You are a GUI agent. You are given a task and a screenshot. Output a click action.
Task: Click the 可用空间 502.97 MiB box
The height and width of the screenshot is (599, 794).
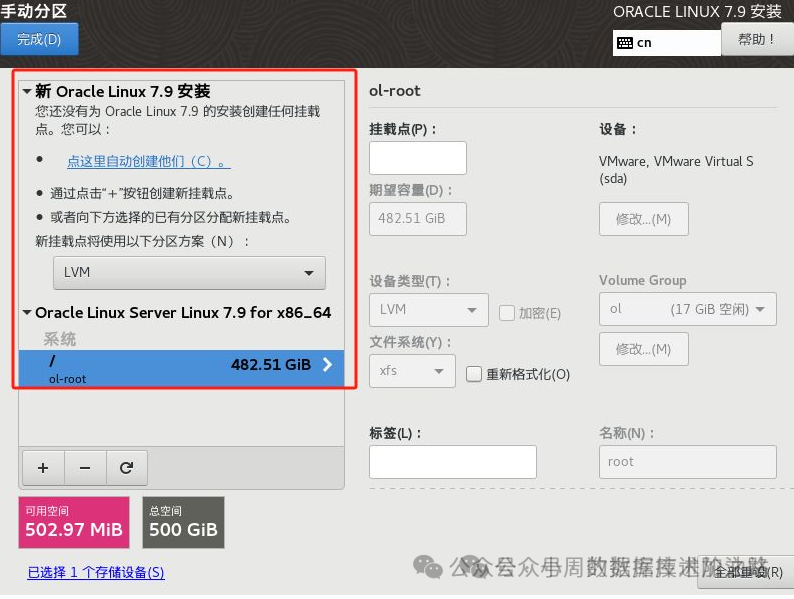pyautogui.click(x=74, y=523)
